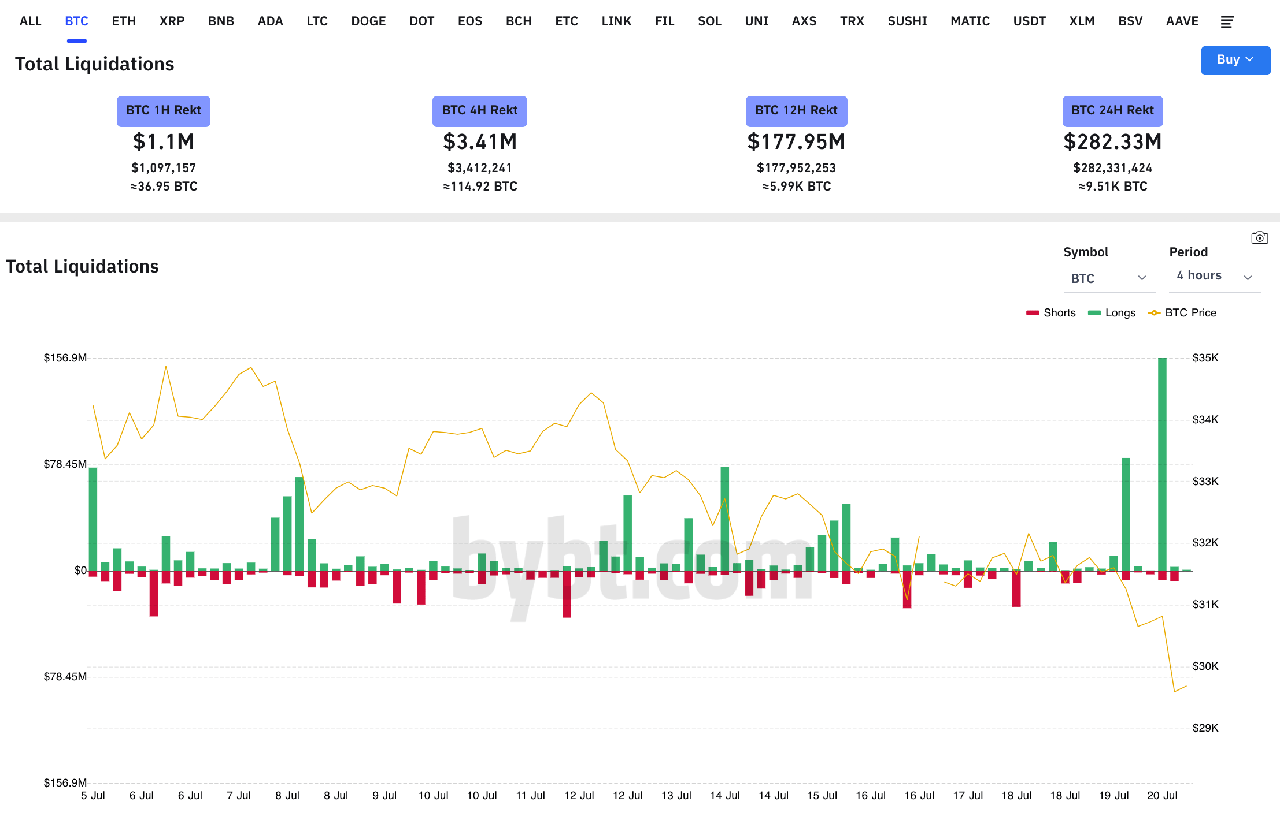Image resolution: width=1280 pixels, height=820 pixels.
Task: Click the BTC 4H Rekt badge
Action: coord(480,110)
